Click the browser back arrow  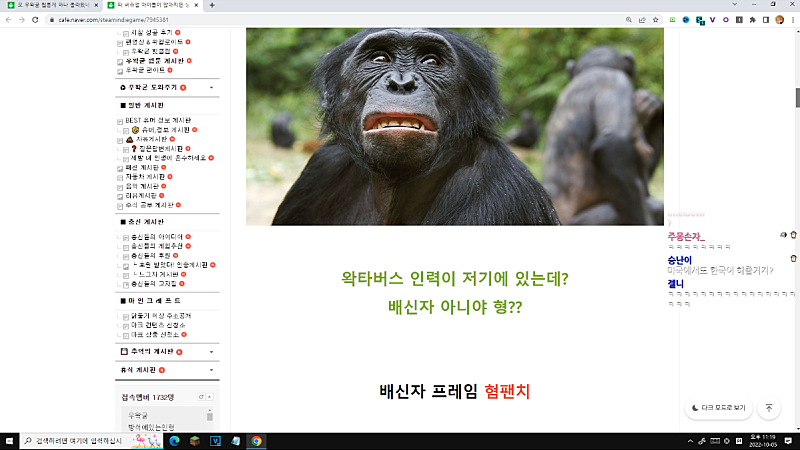9,19
